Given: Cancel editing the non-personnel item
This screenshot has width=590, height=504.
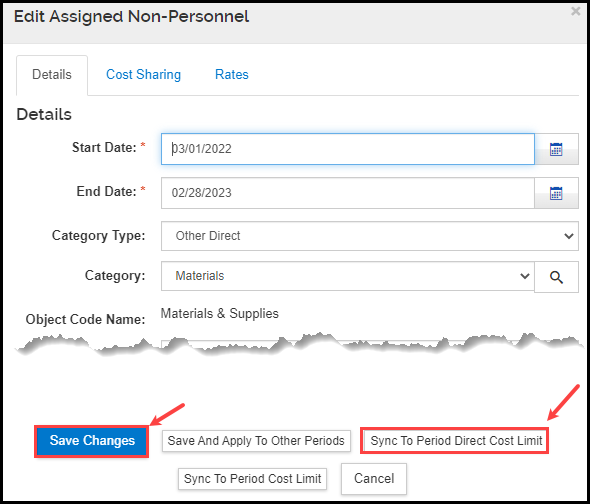Looking at the screenshot, I should pyautogui.click(x=374, y=479).
